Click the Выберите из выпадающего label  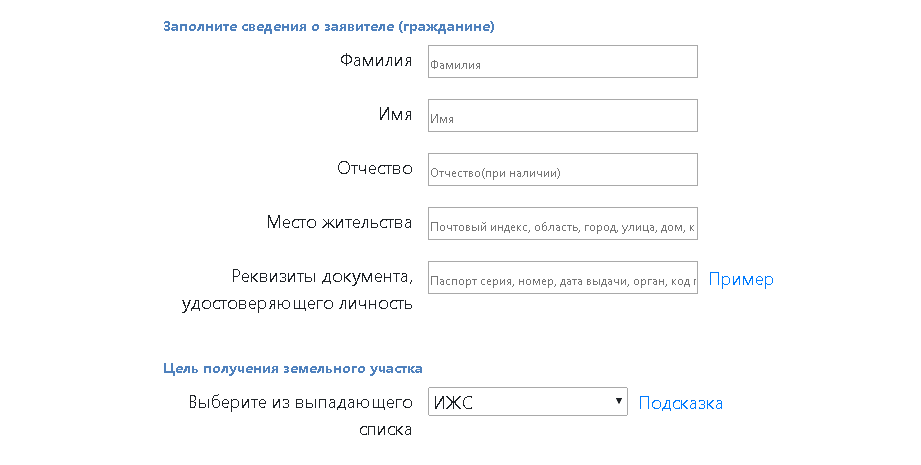tap(300, 402)
